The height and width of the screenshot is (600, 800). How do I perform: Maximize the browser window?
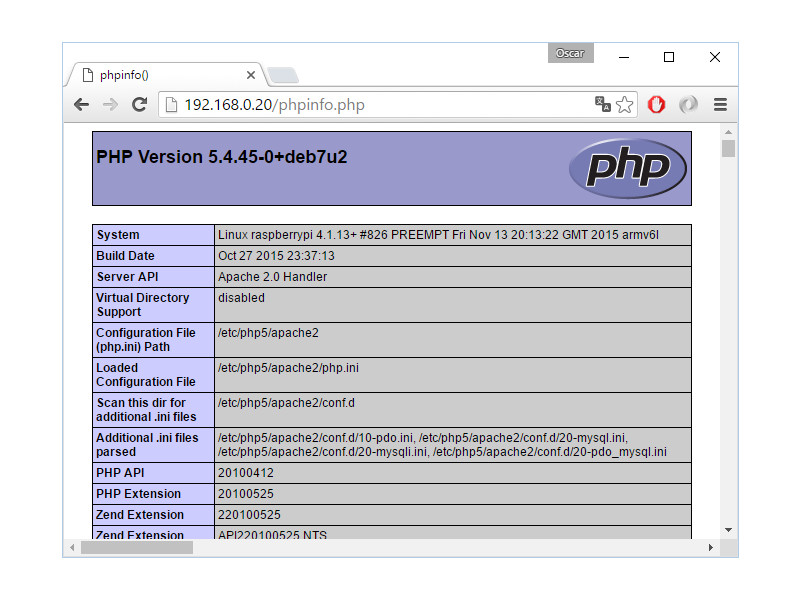point(669,57)
